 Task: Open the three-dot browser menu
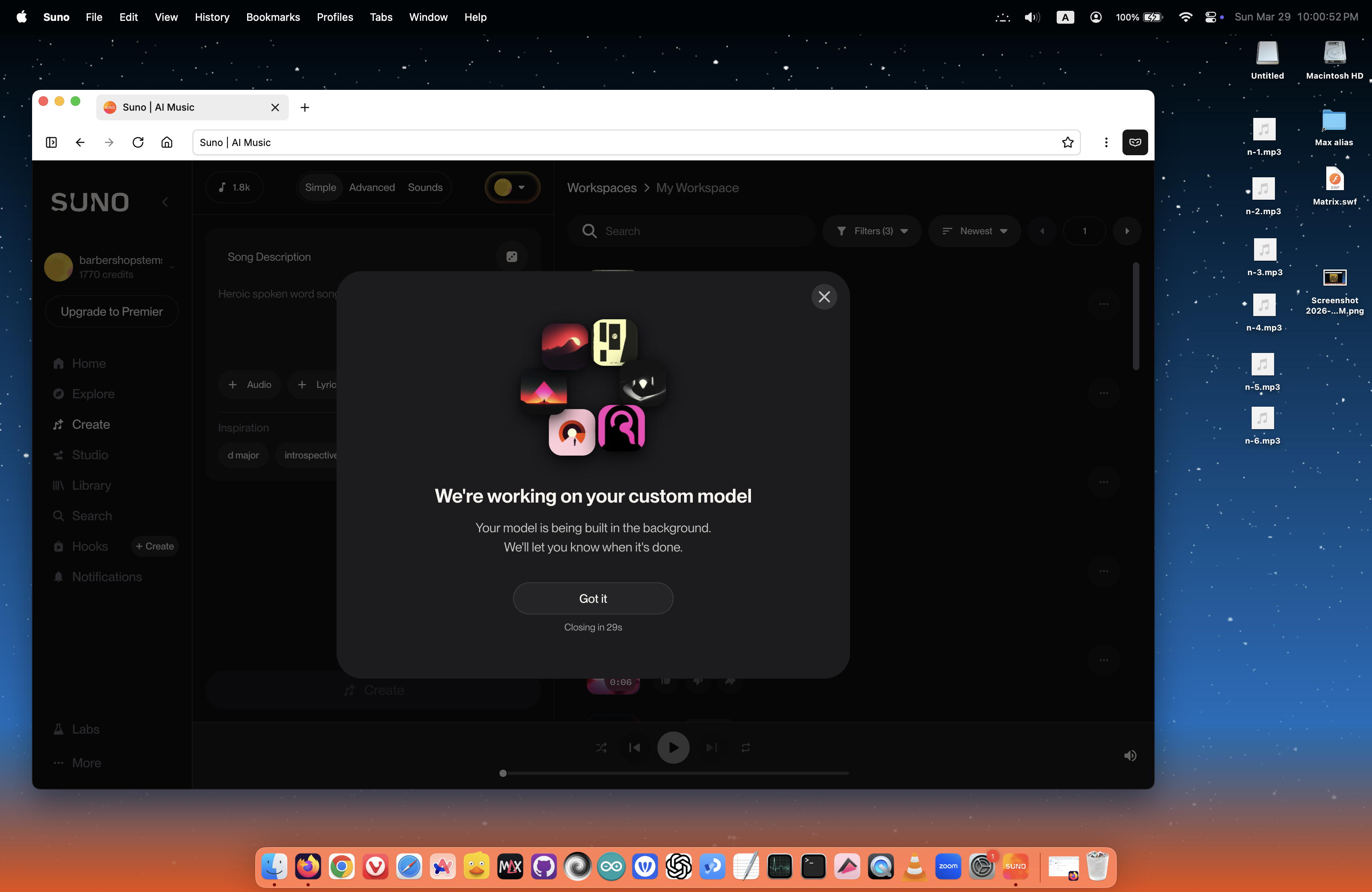[1106, 142]
